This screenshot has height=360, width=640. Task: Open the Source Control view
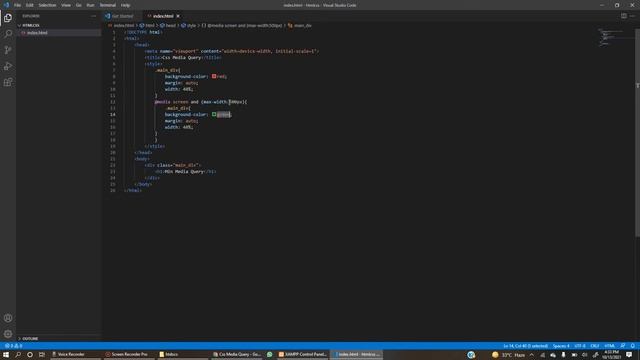(8, 50)
